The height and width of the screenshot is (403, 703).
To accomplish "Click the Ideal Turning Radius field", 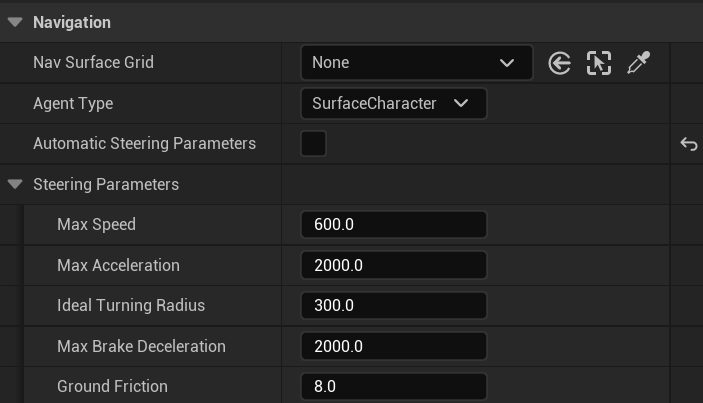I will click(393, 306).
